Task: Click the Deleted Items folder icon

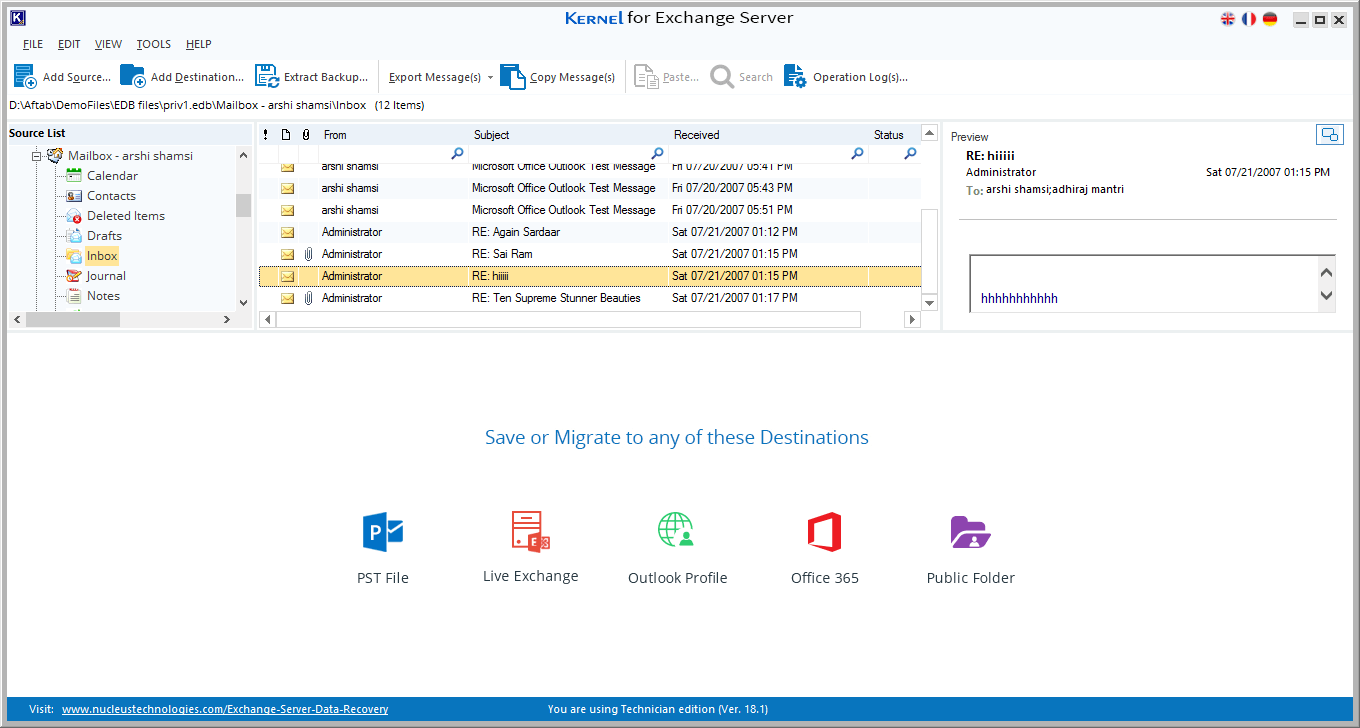Action: (x=74, y=215)
